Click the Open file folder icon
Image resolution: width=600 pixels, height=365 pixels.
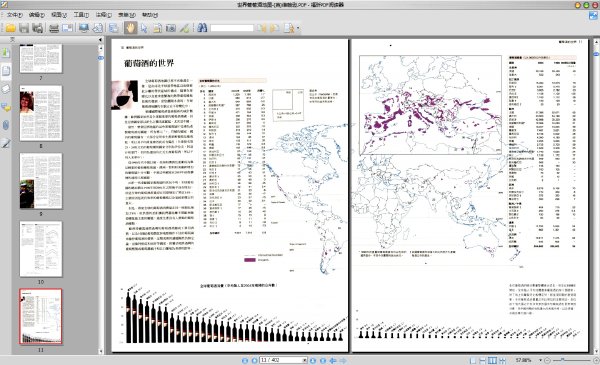[x=10, y=28]
